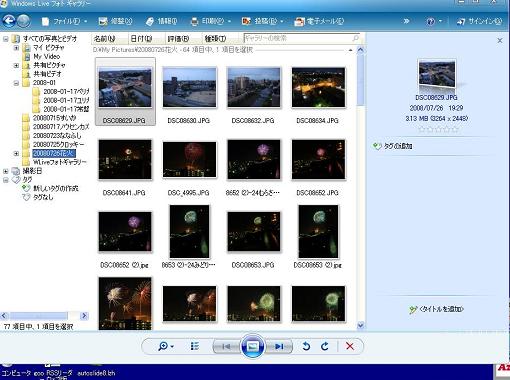Screen dimensions: 510x380
Task: Go to the next photo button
Action: [x=279, y=347]
